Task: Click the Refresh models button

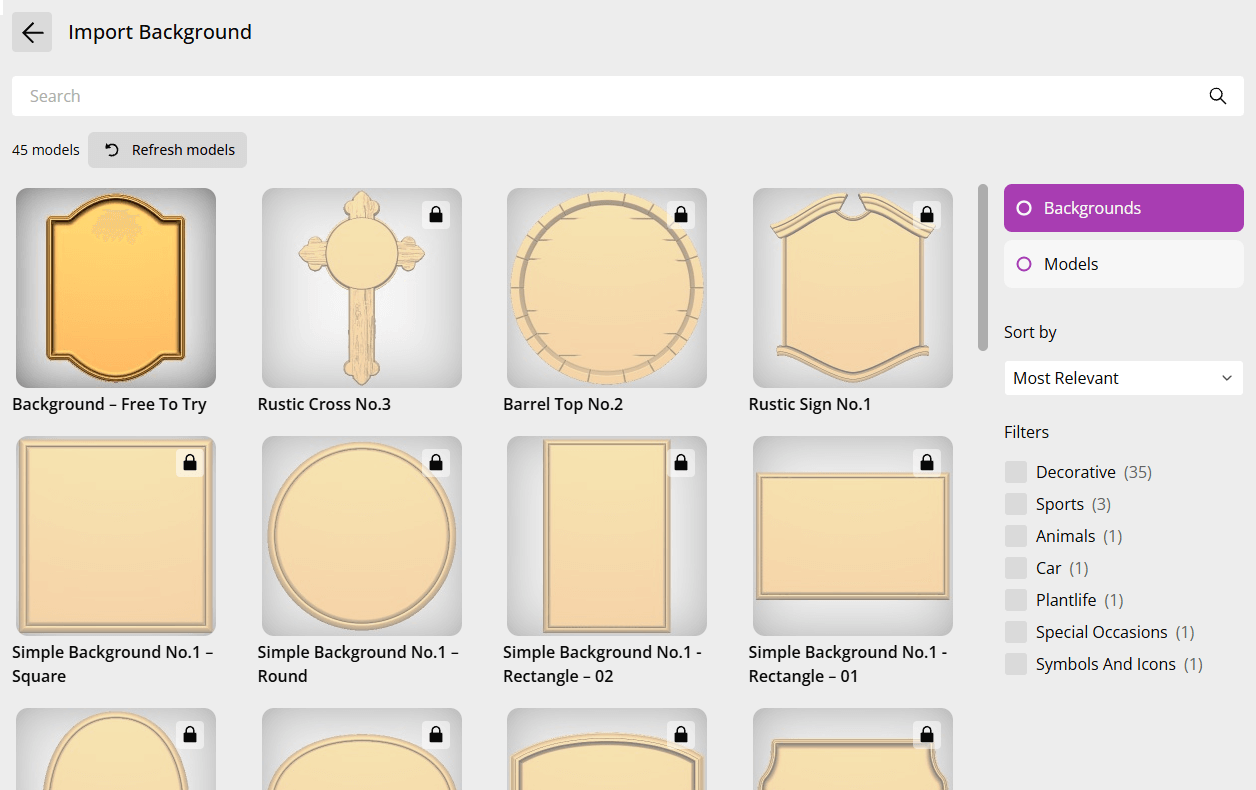Action: (x=167, y=149)
